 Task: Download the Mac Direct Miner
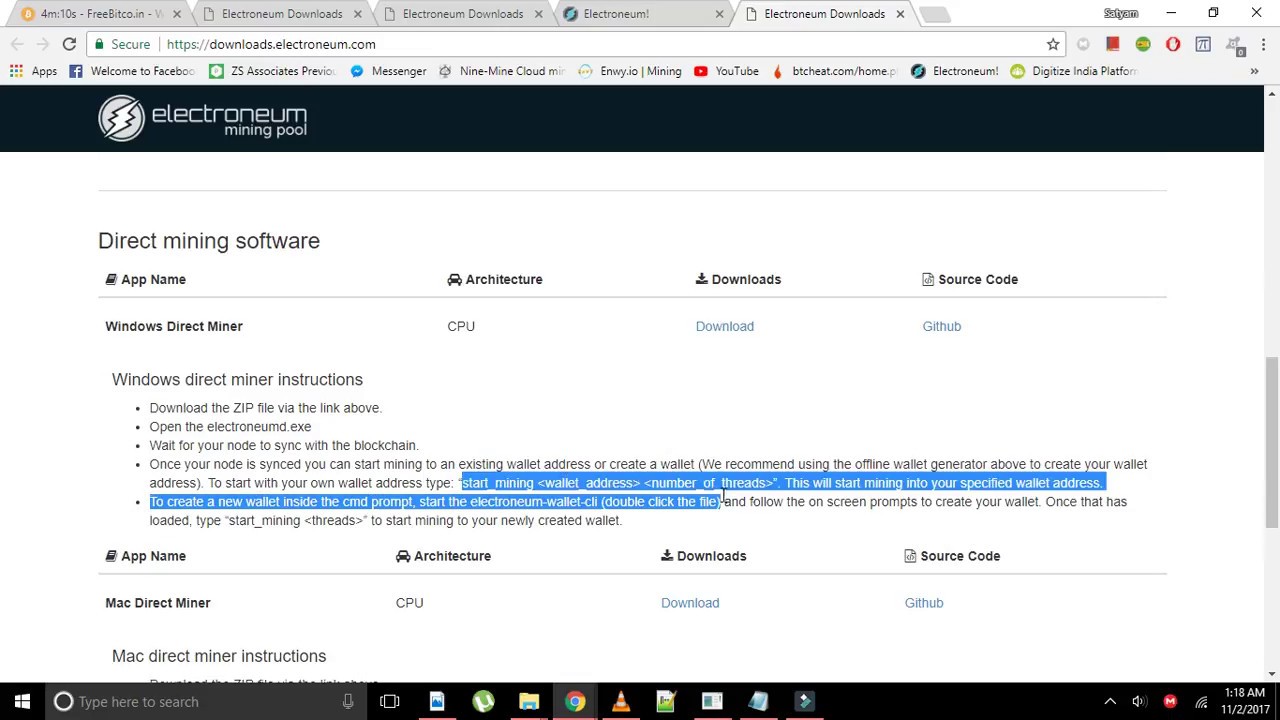coord(690,603)
